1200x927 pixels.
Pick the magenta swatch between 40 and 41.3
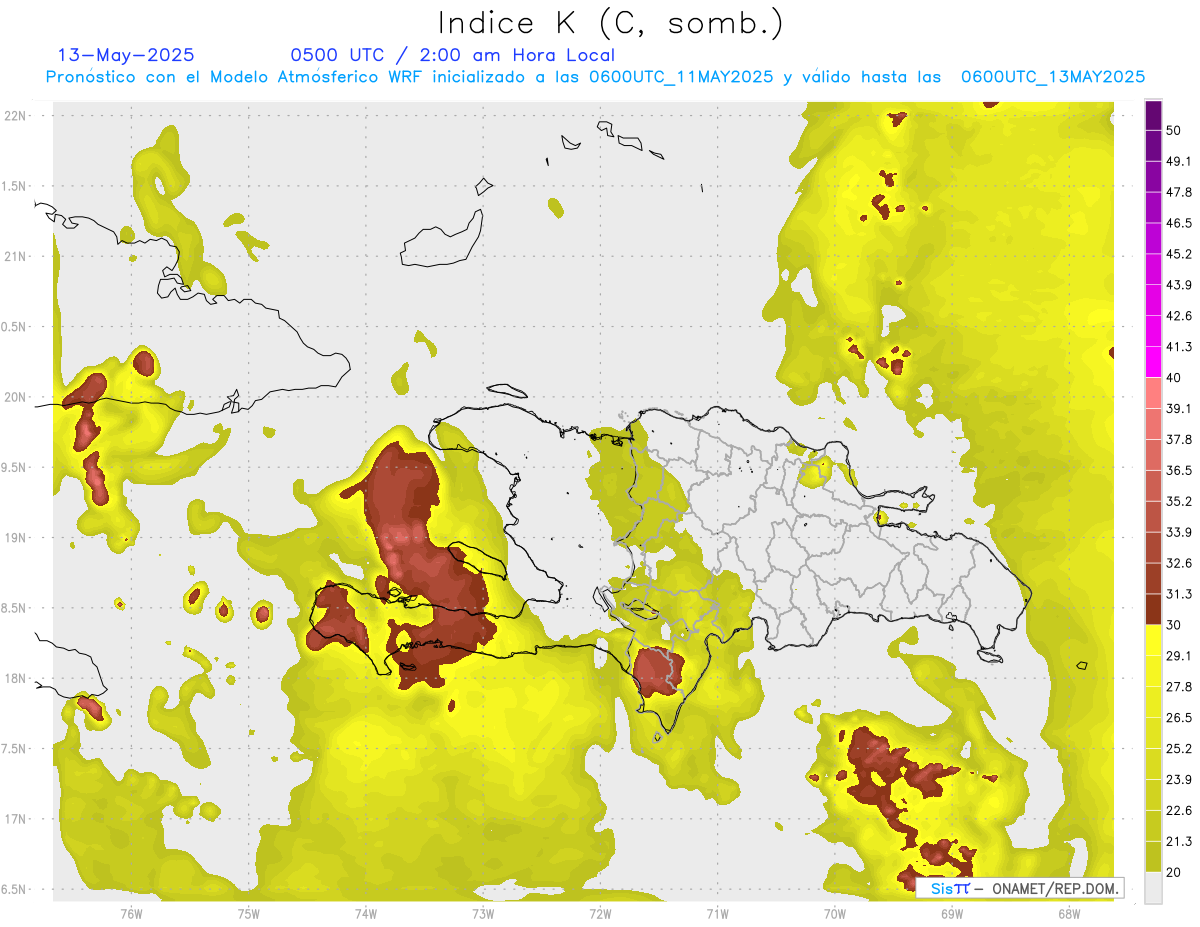coord(1153,362)
